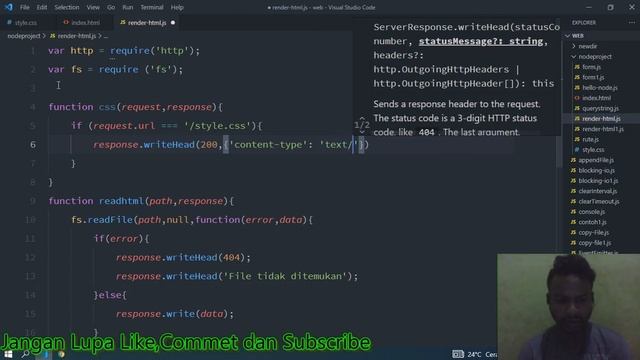Open the Windows Start menu
The width and height of the screenshot is (640, 360).
coord(8,354)
